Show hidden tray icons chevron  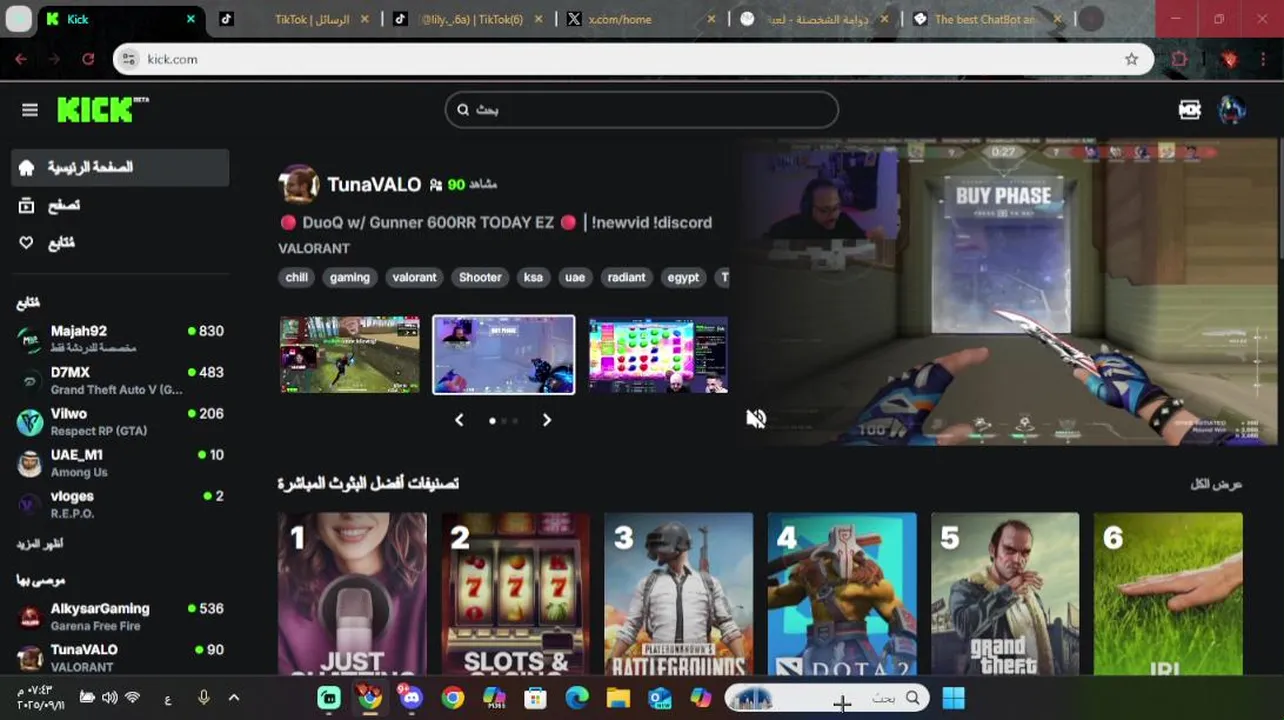point(234,698)
